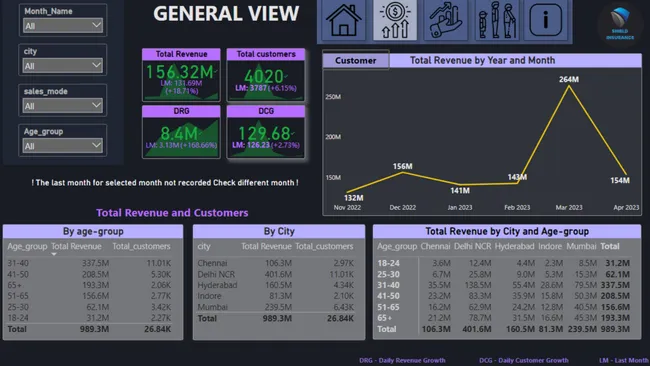Select the 132M Nov 2022 data point
Viewport: 650px width, 366px height.
347,192
